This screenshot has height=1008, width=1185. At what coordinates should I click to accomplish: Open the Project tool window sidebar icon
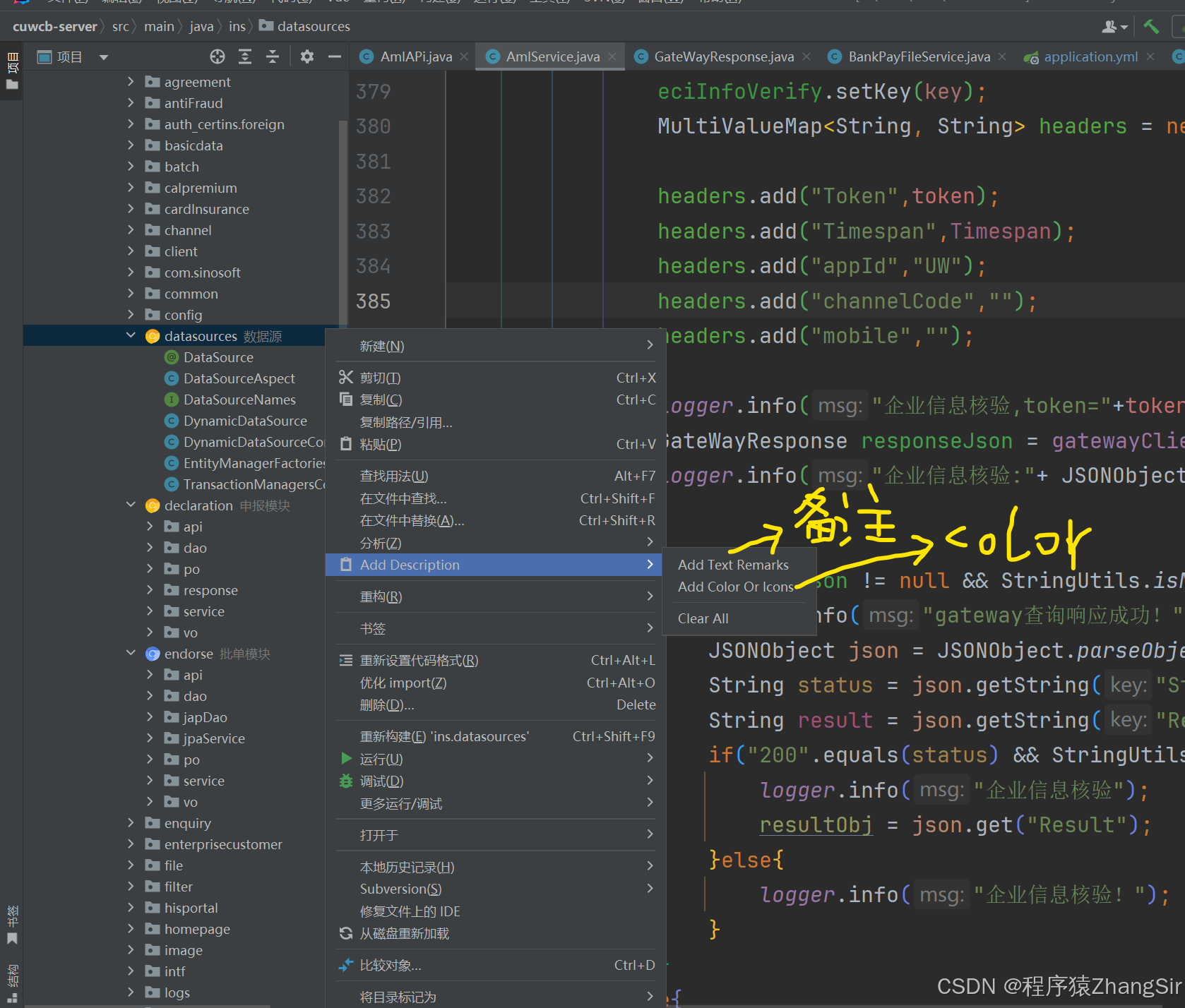(12, 70)
